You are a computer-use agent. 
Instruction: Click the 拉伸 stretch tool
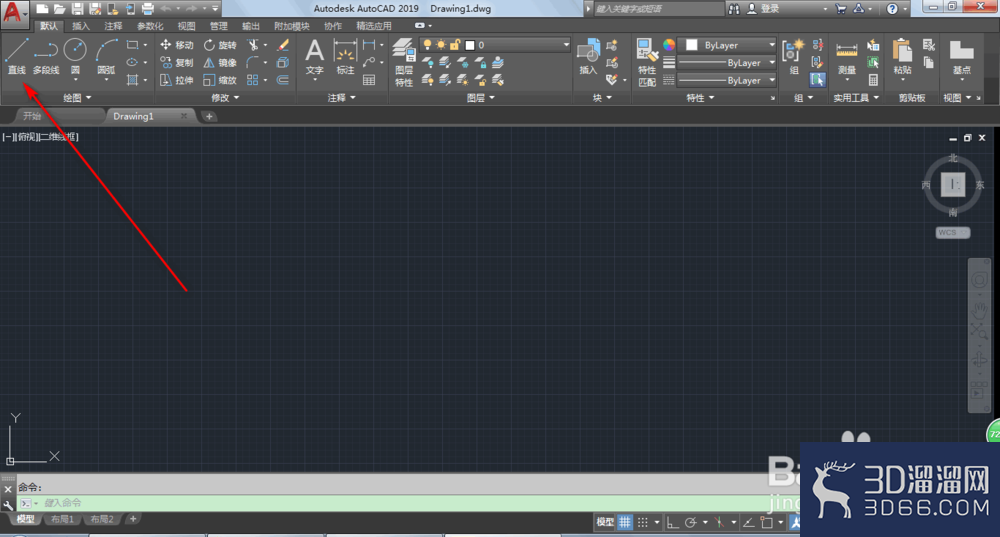[x=177, y=80]
